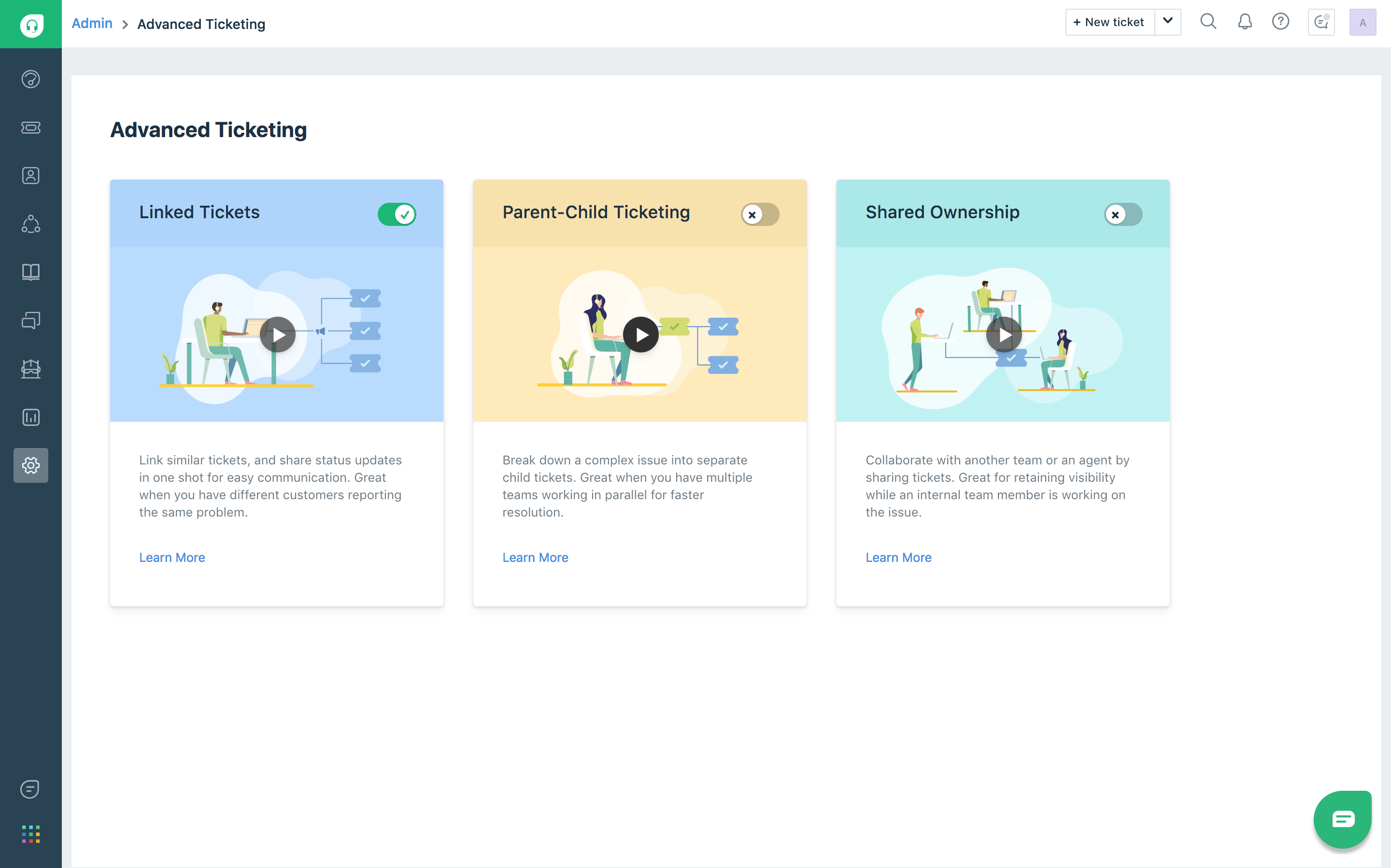1391x868 pixels.
Task: Open the Forums chat icon in sidebar
Action: [30, 321]
